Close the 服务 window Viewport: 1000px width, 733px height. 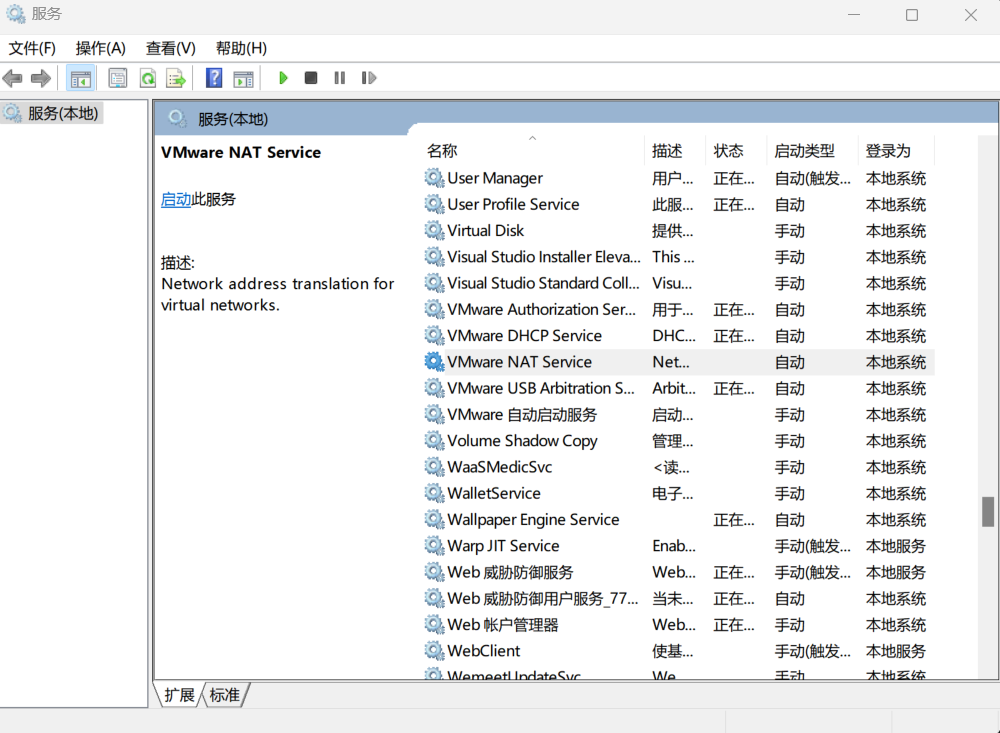point(971,15)
